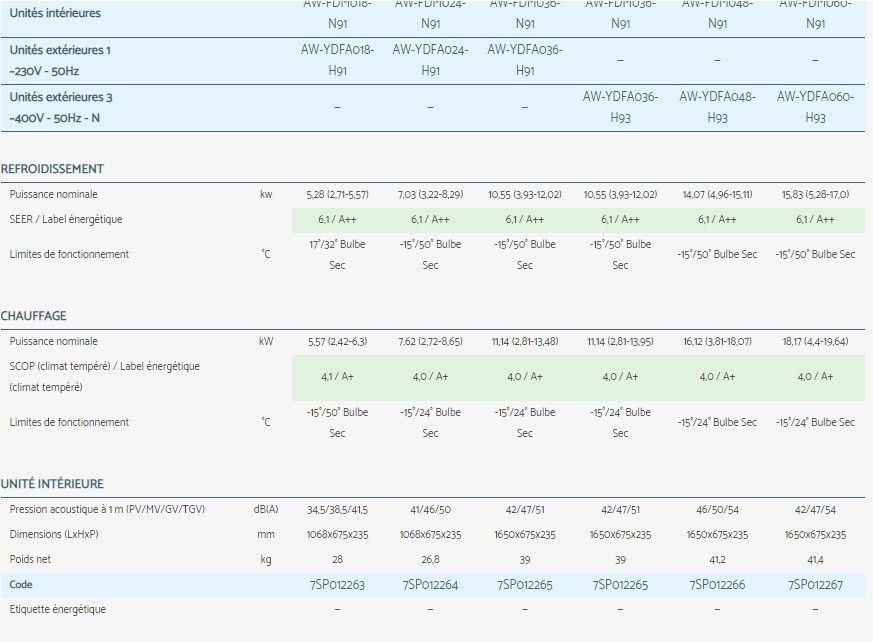The image size is (873, 642).
Task: Click outdoor unit AW-YDFA060-H93 cell
Action: click(815, 107)
